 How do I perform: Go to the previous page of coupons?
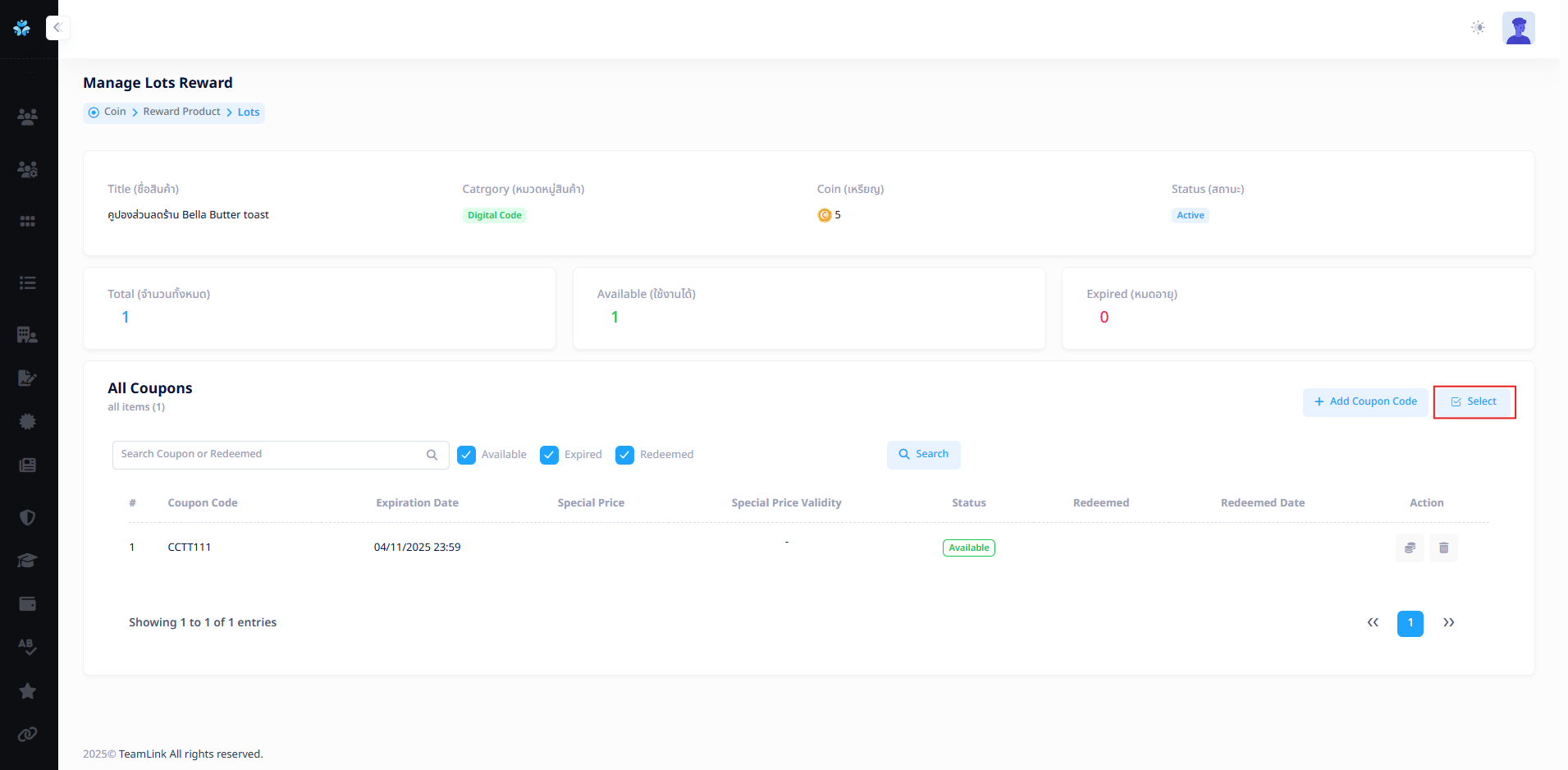point(1373,623)
